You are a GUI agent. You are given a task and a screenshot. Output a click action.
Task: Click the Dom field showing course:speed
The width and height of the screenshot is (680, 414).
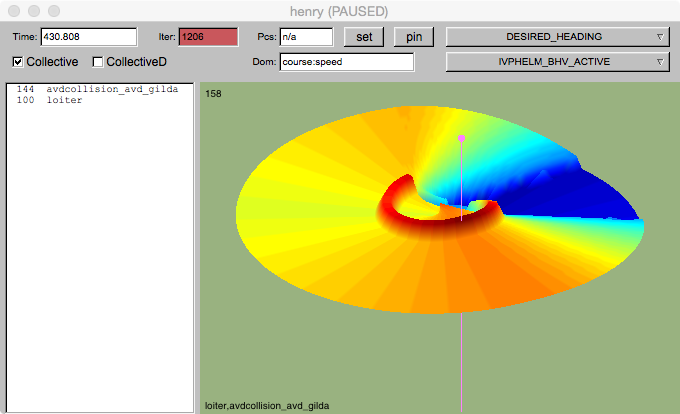pos(346,62)
